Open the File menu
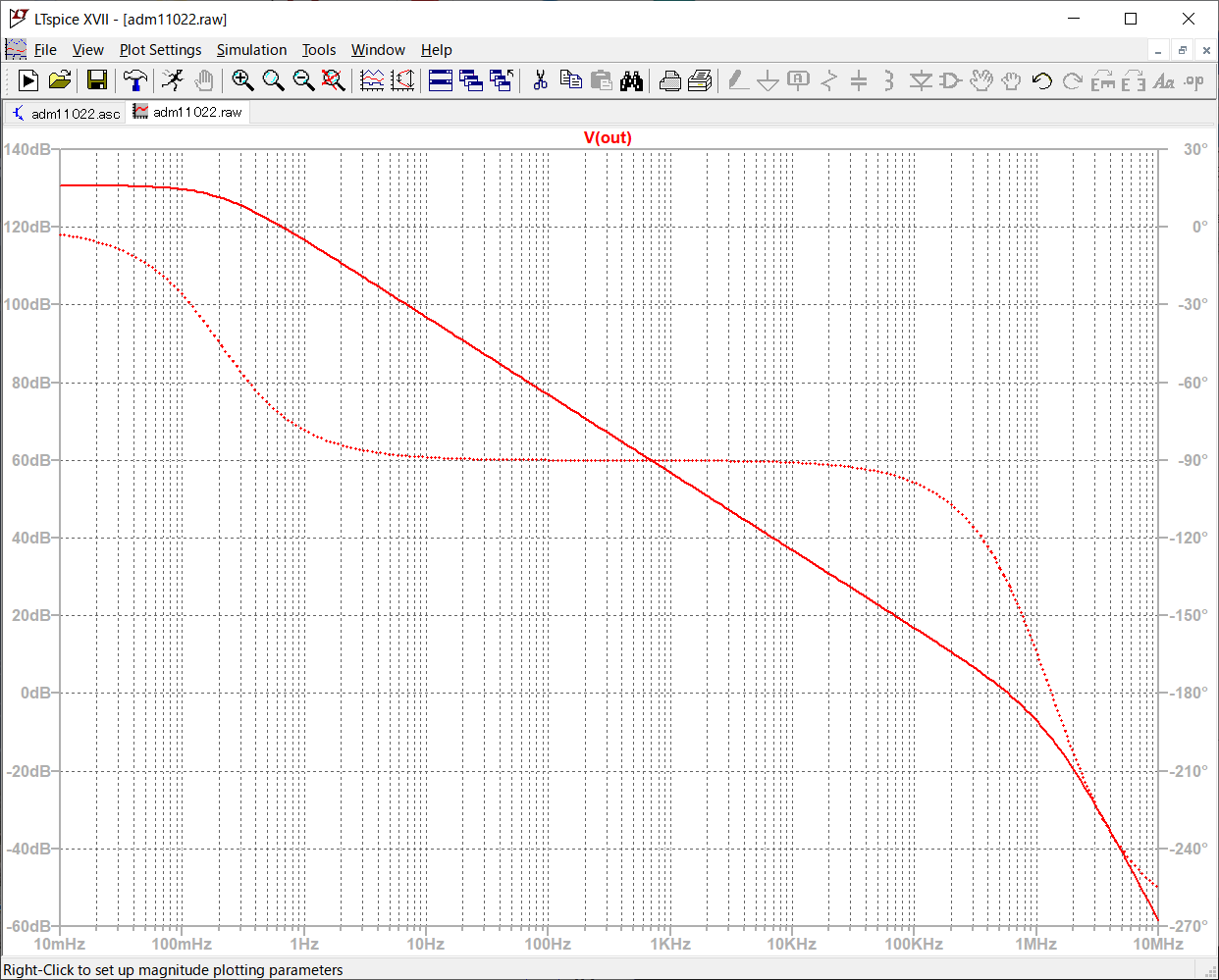 (x=45, y=50)
